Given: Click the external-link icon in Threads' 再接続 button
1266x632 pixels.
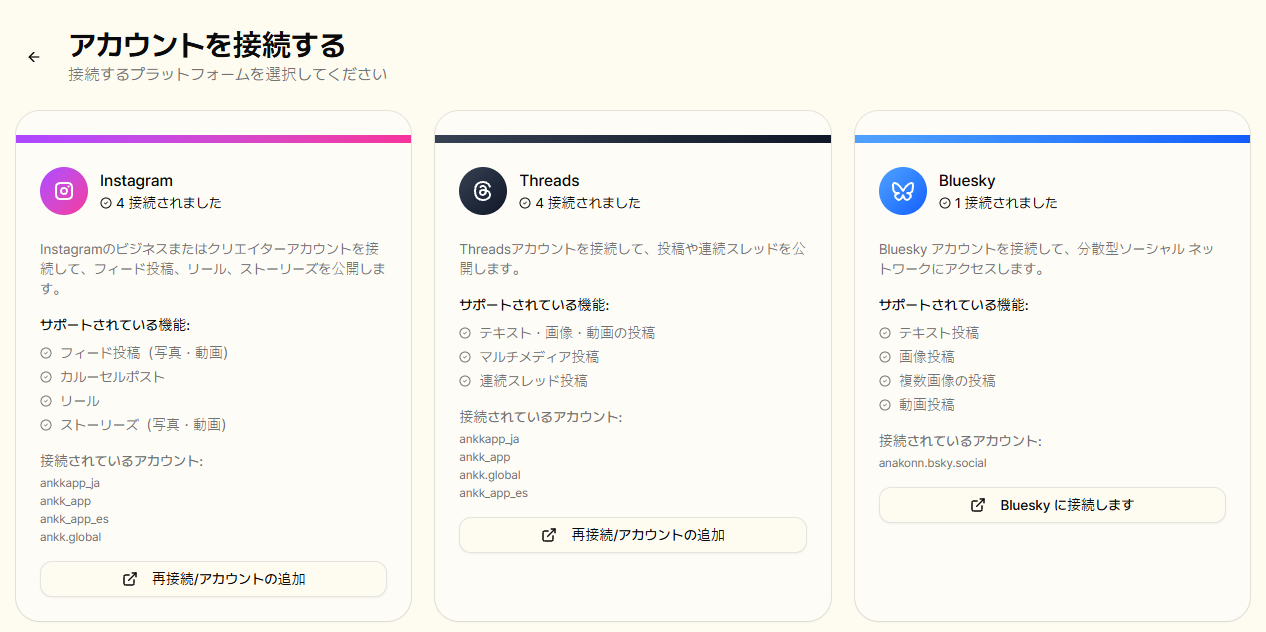Looking at the screenshot, I should click(548, 535).
